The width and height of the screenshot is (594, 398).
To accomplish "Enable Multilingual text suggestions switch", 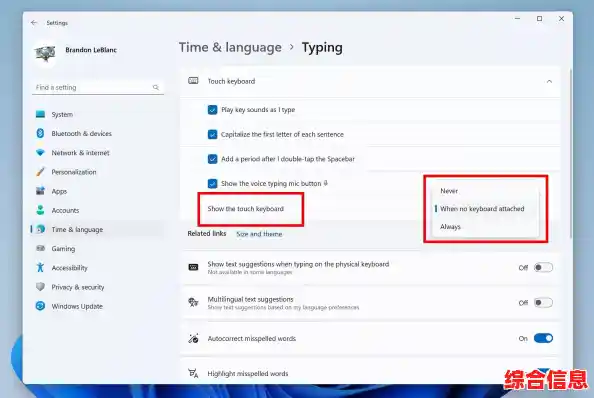I will click(543, 303).
